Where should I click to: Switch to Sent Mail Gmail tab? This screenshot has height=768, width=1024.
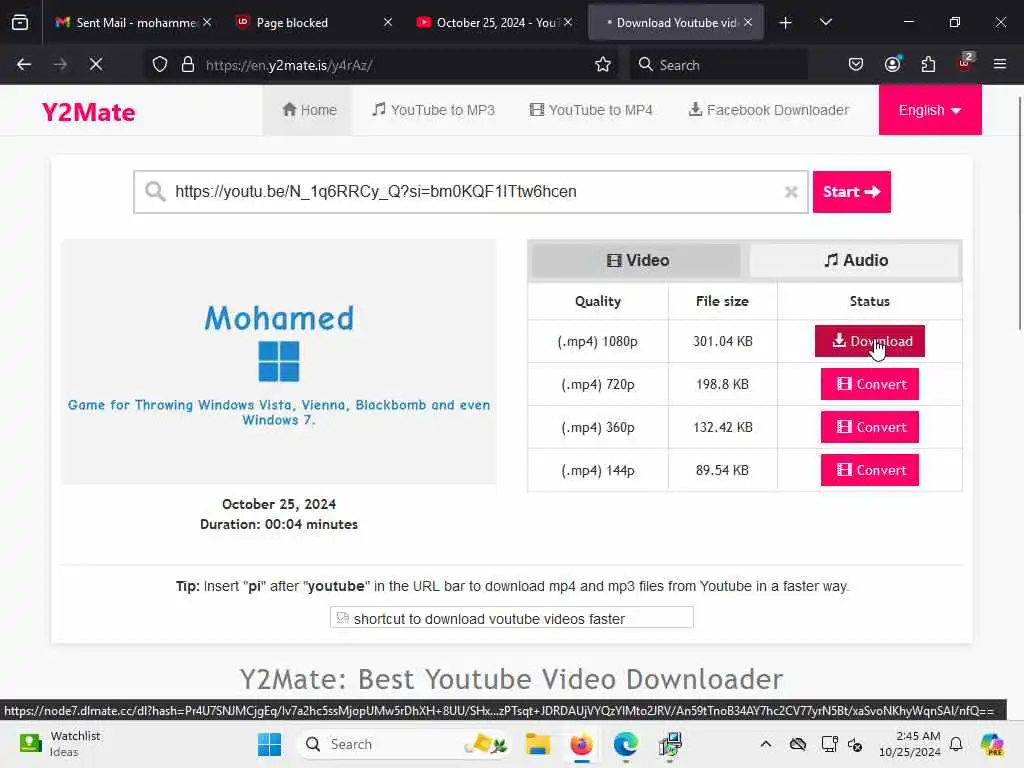(134, 22)
